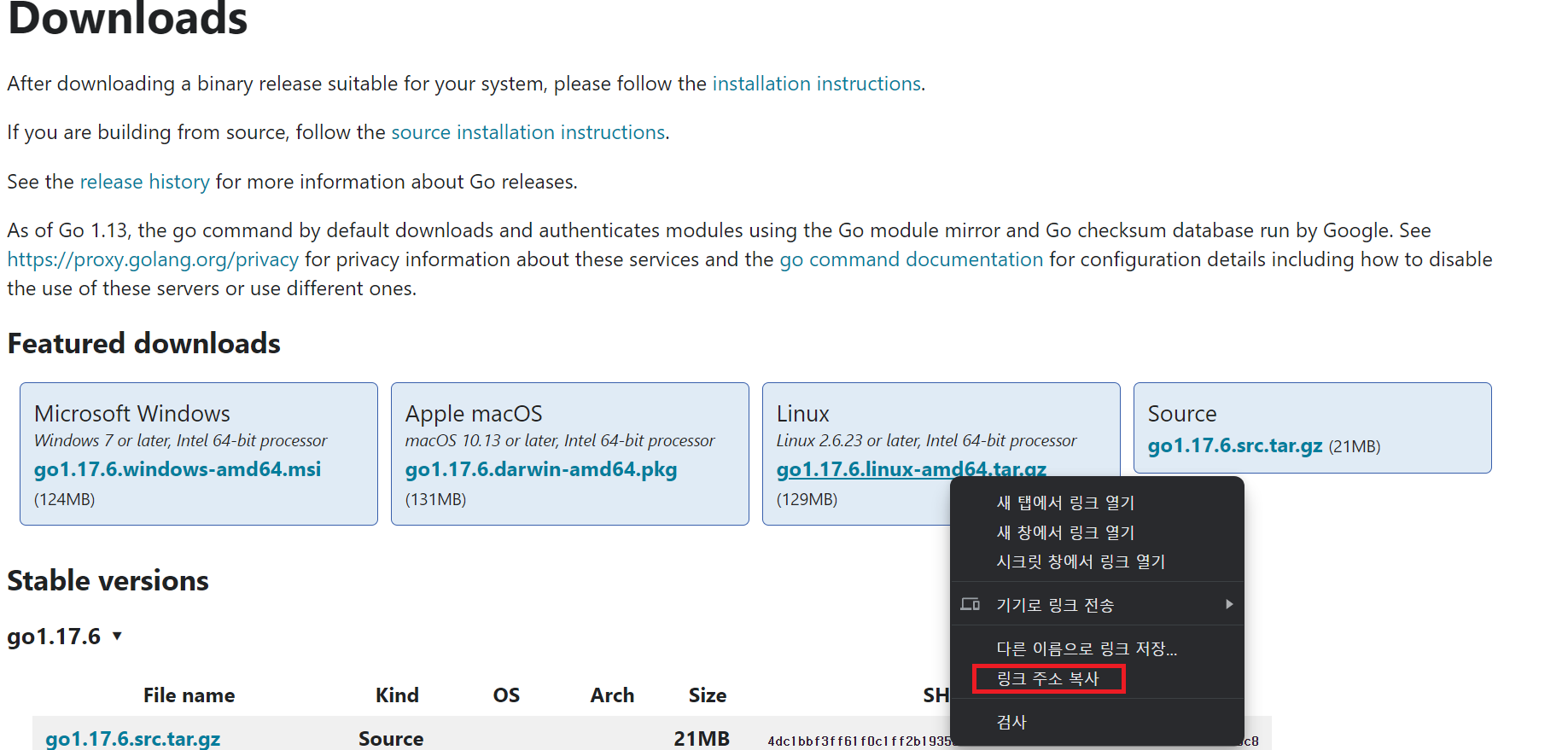Click the 'Size' column header

point(708,695)
